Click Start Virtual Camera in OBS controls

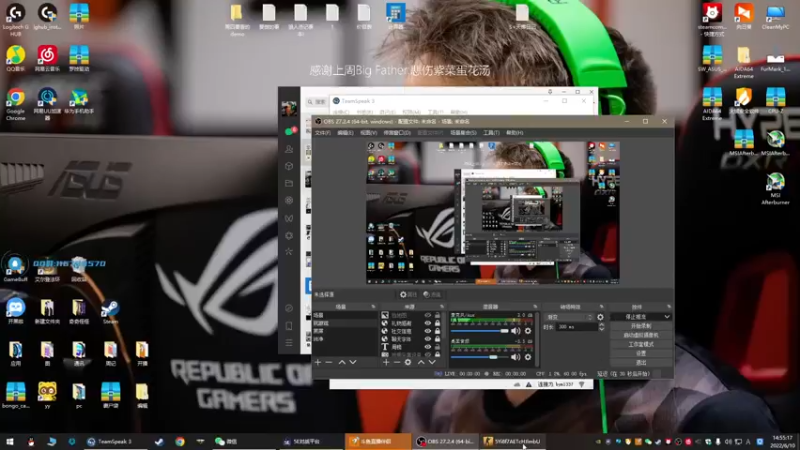pos(641,335)
